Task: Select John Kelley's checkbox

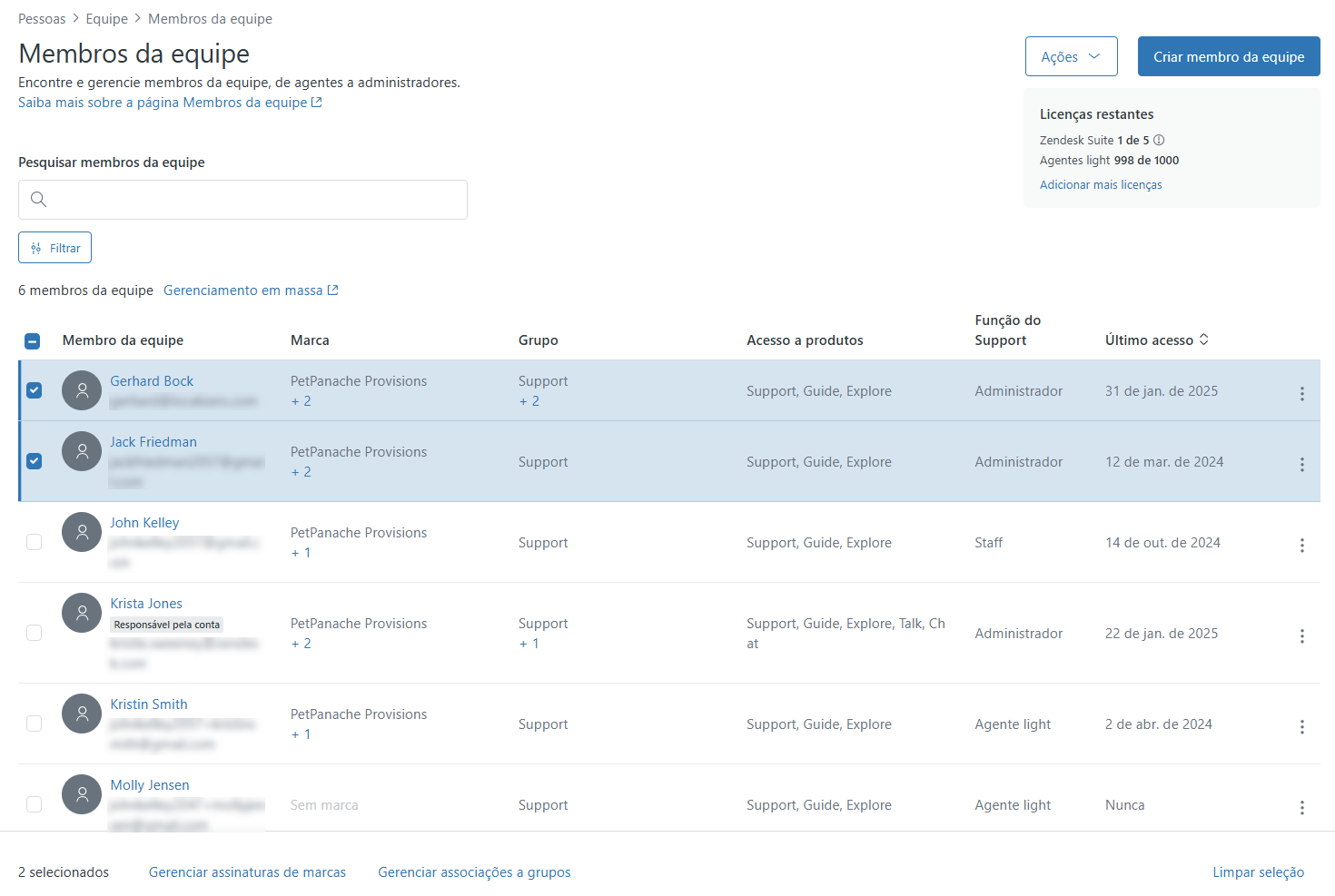Action: [34, 542]
